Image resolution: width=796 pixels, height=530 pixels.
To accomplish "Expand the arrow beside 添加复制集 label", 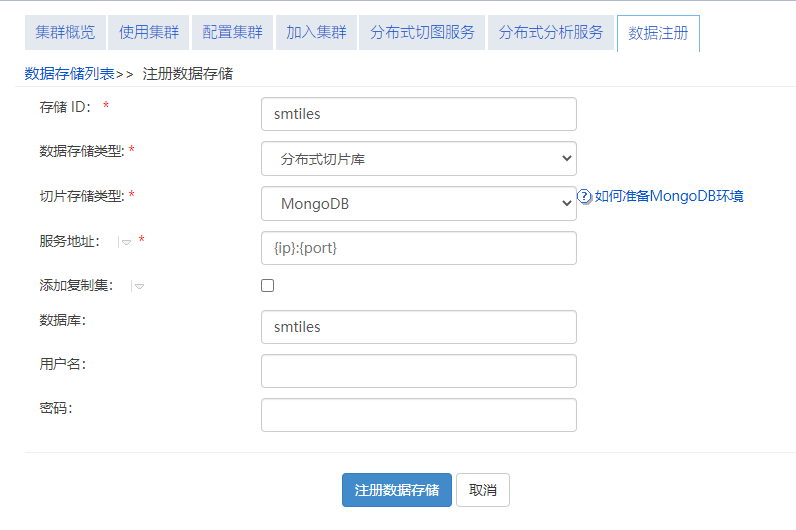I will point(139,286).
